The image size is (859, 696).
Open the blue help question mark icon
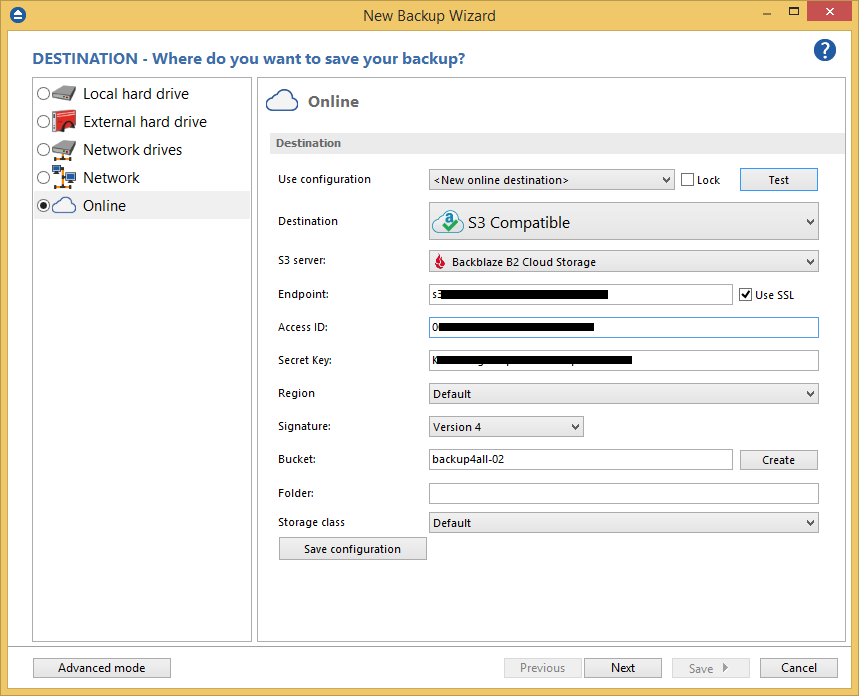click(824, 50)
